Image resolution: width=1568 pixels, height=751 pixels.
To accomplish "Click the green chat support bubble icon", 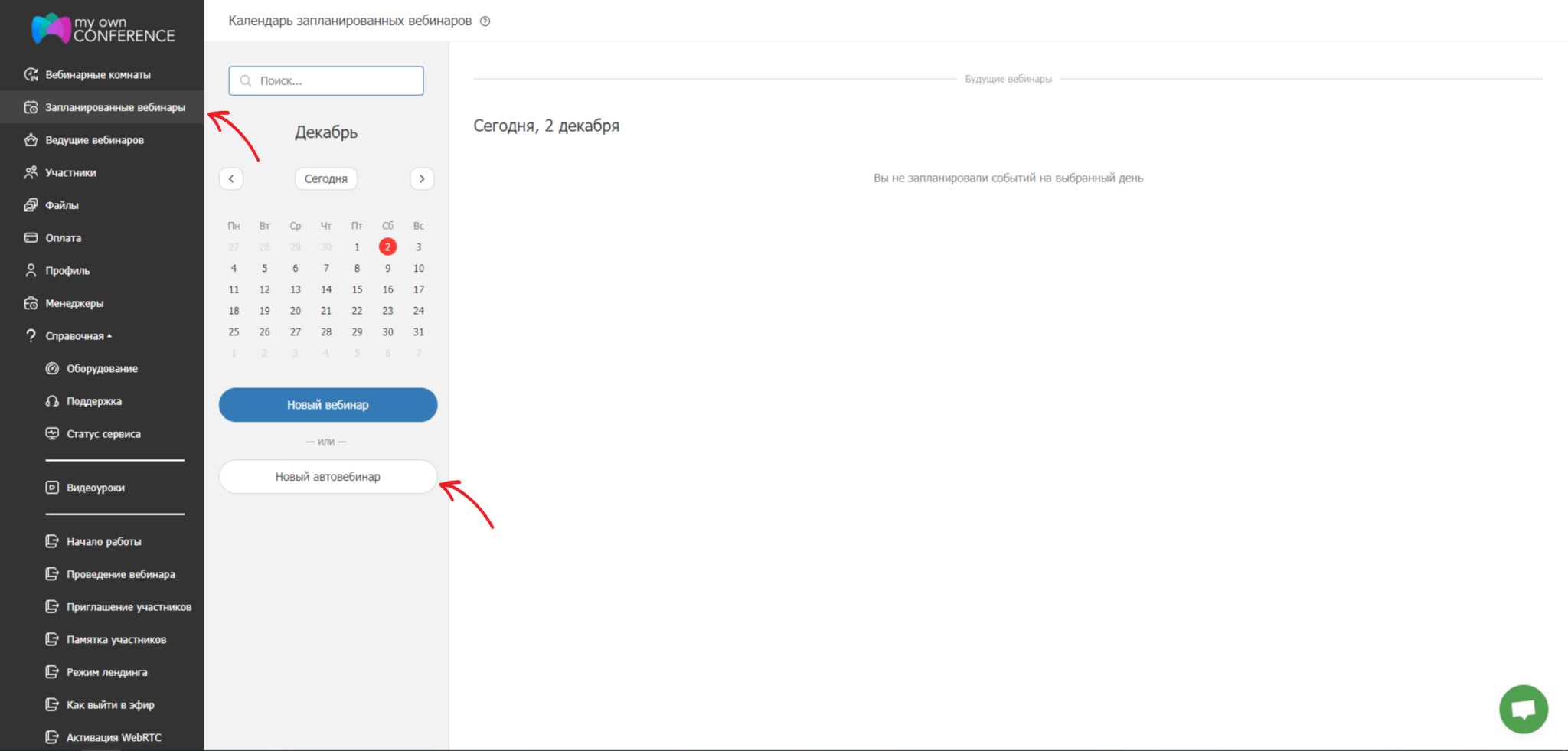I will pyautogui.click(x=1523, y=709).
